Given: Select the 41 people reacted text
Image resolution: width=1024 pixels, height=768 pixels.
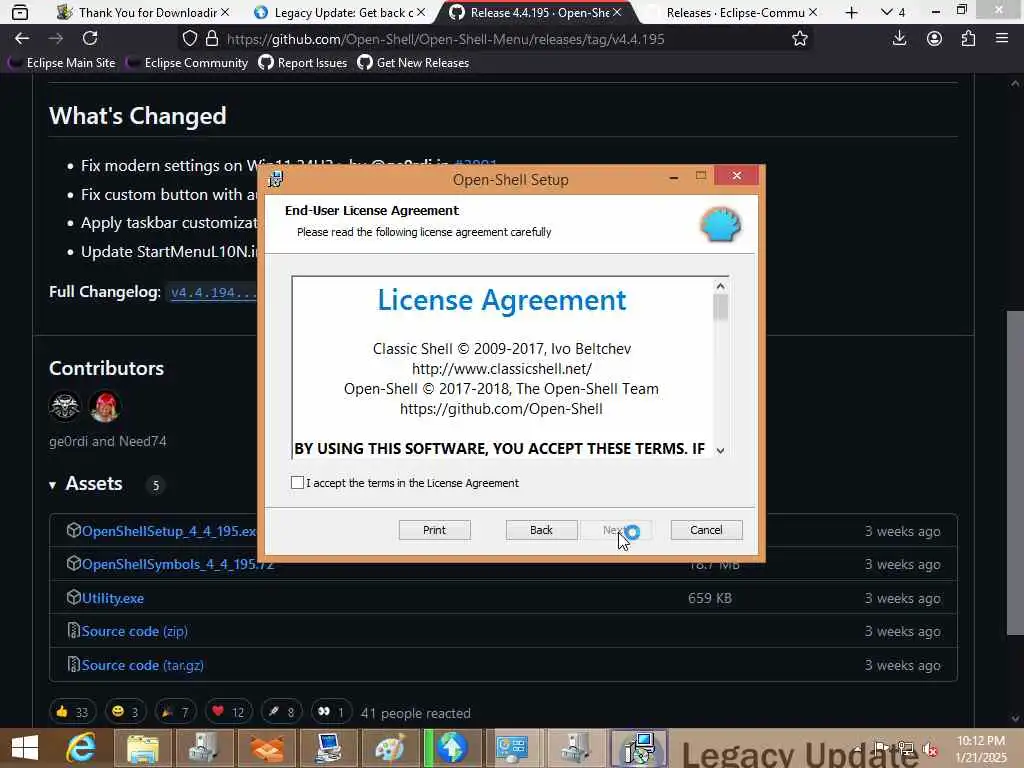Looking at the screenshot, I should coord(415,713).
